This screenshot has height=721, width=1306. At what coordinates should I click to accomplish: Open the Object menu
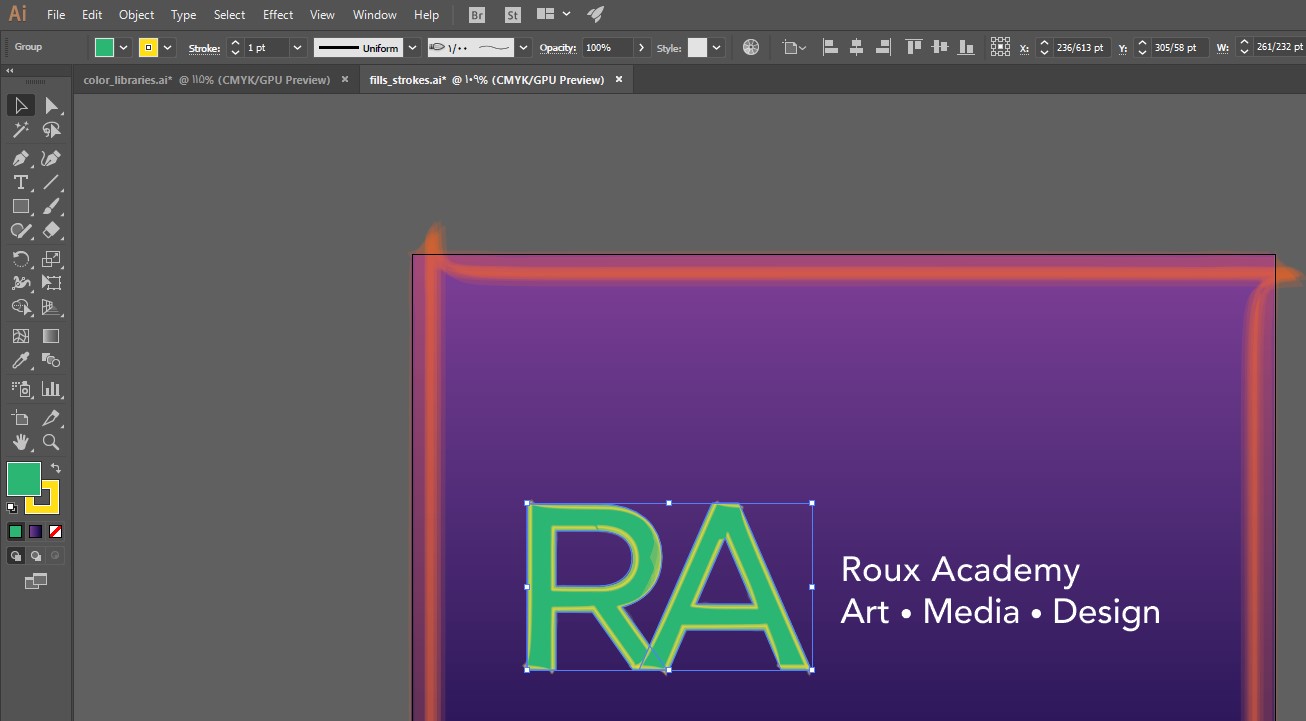(136, 15)
